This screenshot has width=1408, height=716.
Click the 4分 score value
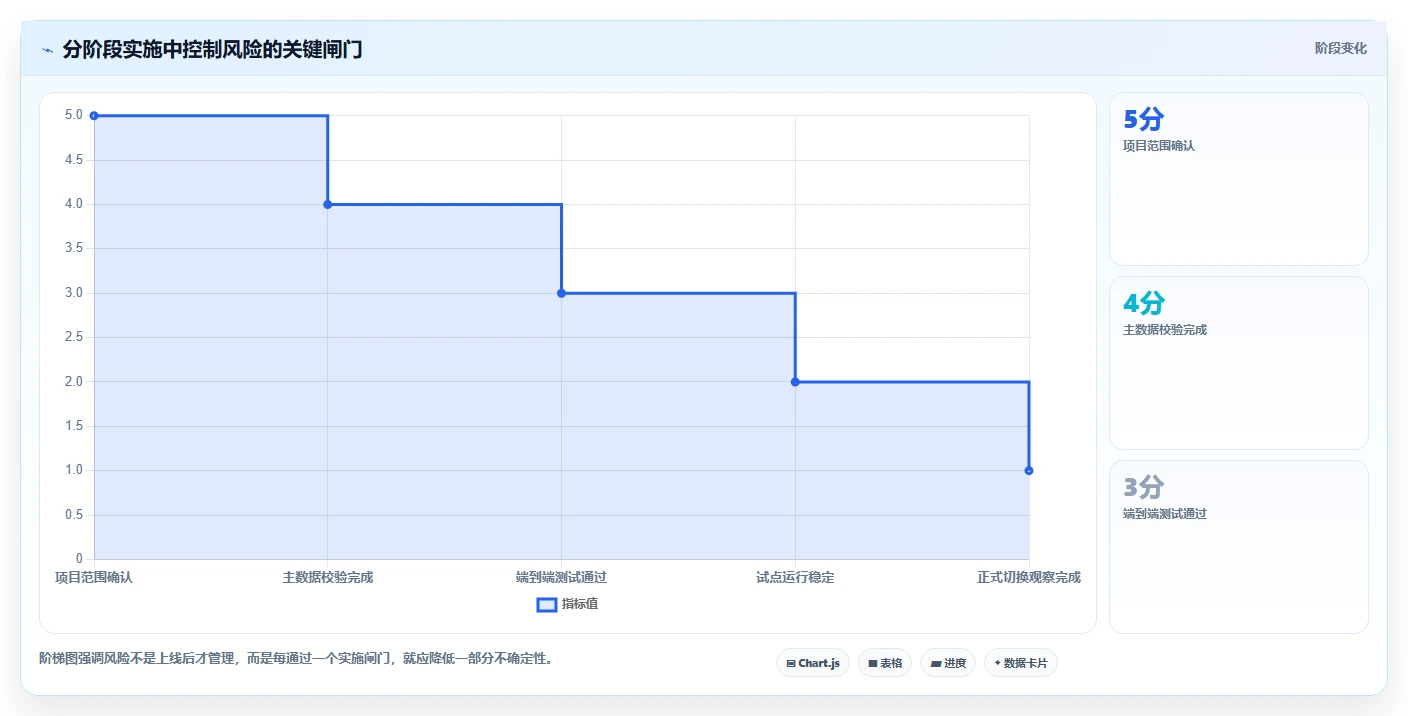pos(1144,304)
